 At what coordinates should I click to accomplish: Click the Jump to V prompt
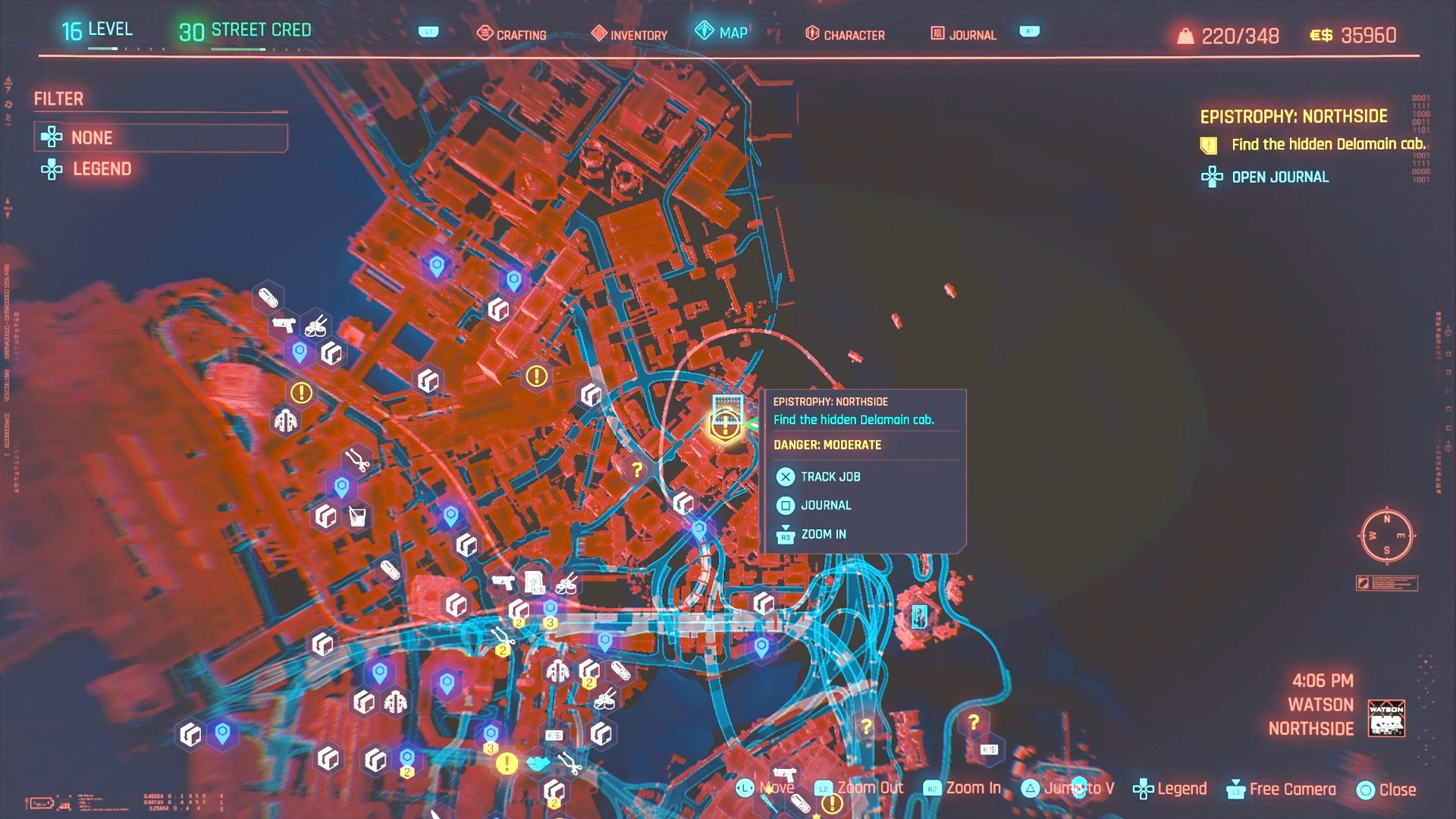pyautogui.click(x=1068, y=788)
